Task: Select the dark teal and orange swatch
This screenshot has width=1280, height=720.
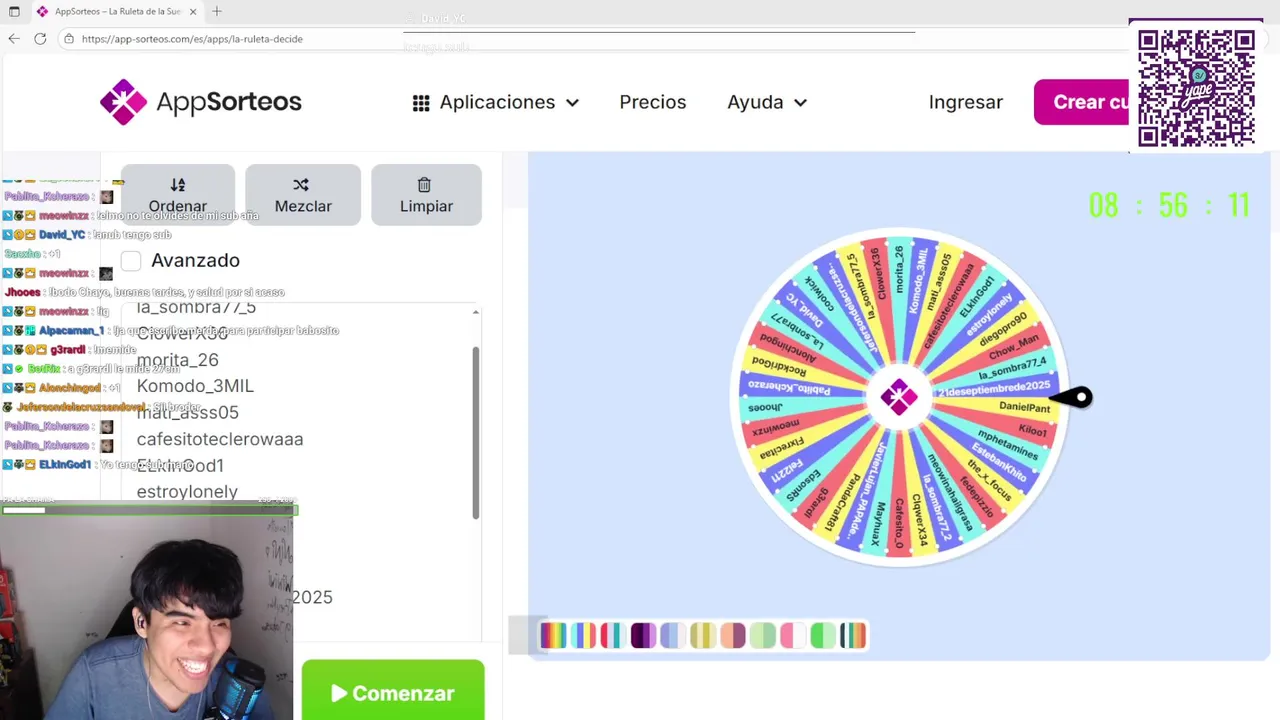Action: coord(853,635)
